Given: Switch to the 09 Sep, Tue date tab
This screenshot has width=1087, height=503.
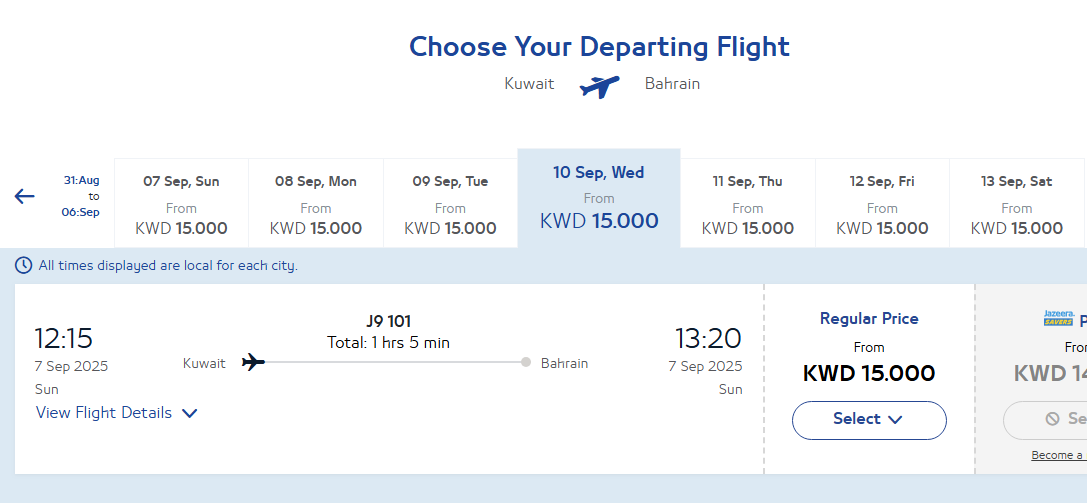Looking at the screenshot, I should [450, 203].
